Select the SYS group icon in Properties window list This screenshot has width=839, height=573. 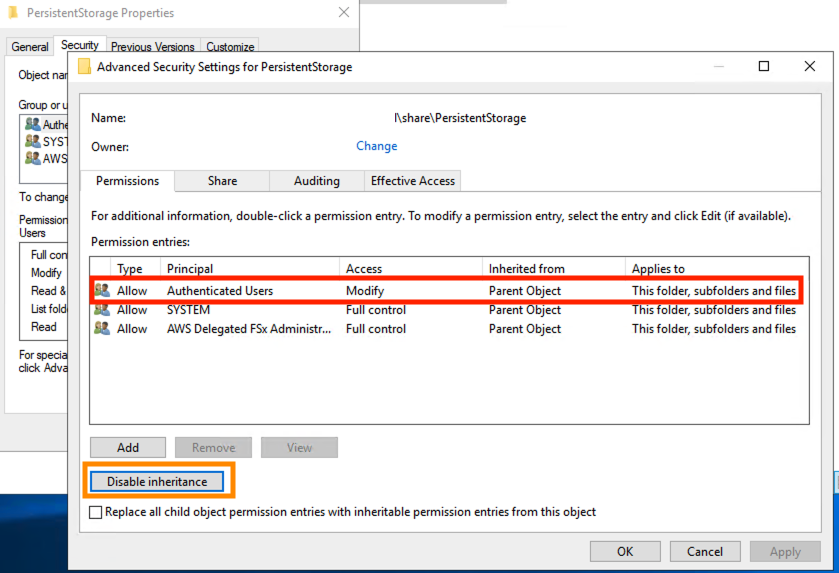[33, 141]
